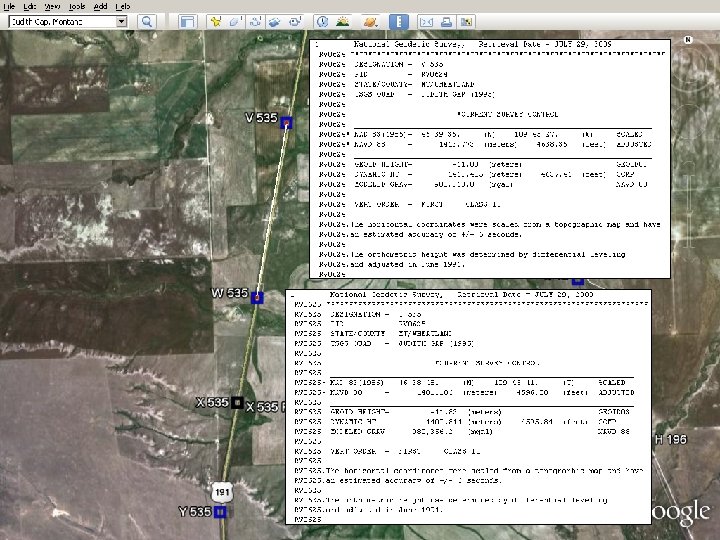This screenshot has height=540, width=720.
Task: Click the search magnifier button
Action: pyautogui.click(x=147, y=21)
